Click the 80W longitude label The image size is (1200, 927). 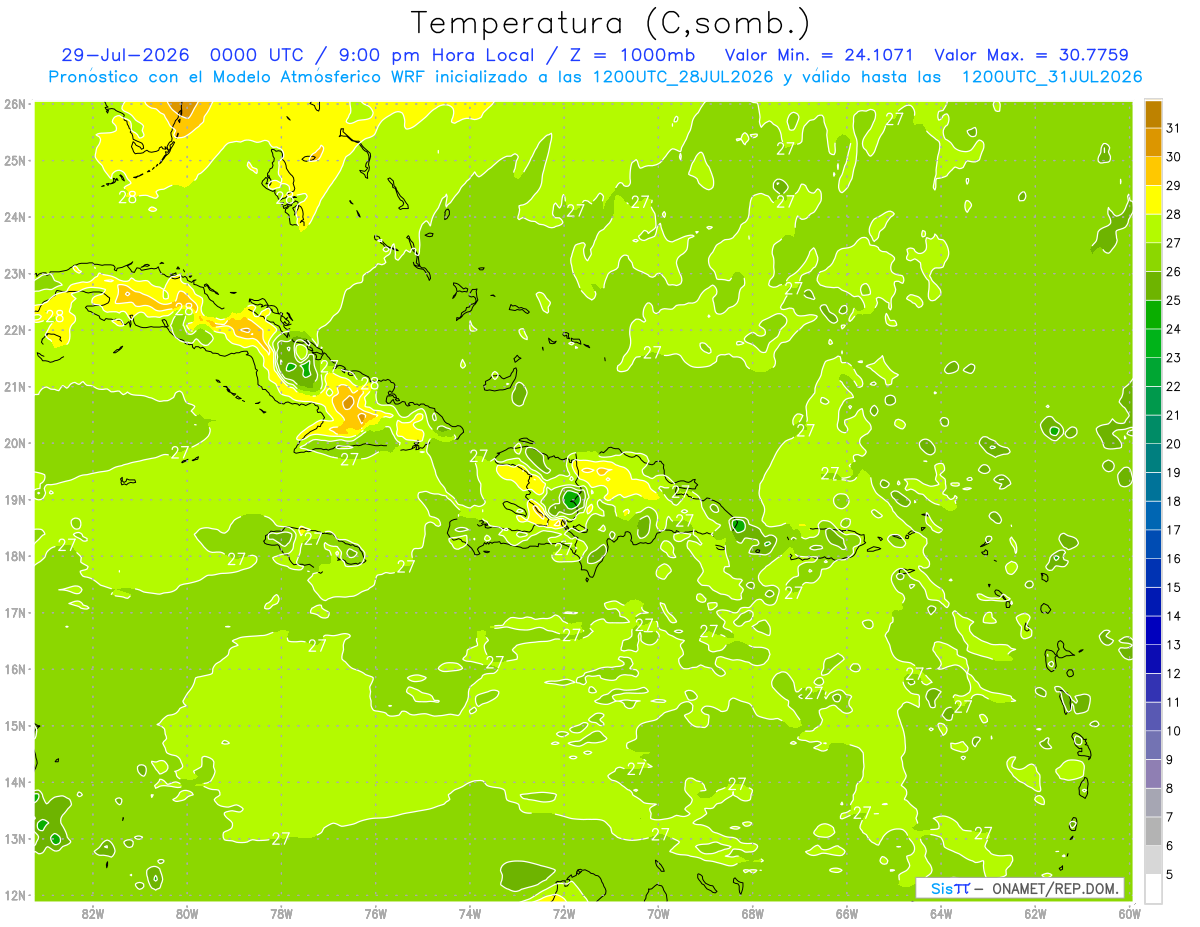pos(187,913)
